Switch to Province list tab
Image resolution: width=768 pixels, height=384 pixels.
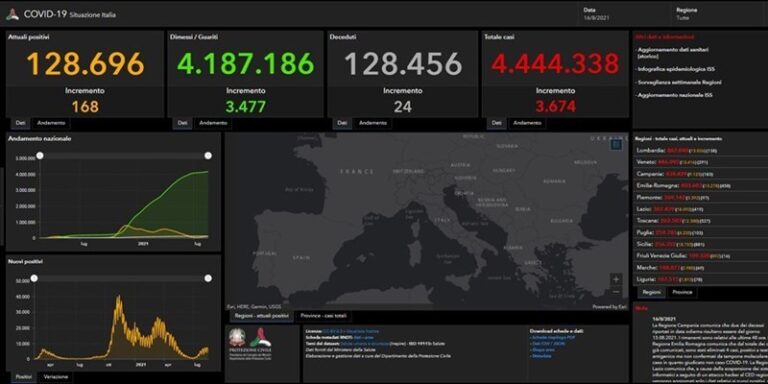pyautogui.click(x=682, y=292)
